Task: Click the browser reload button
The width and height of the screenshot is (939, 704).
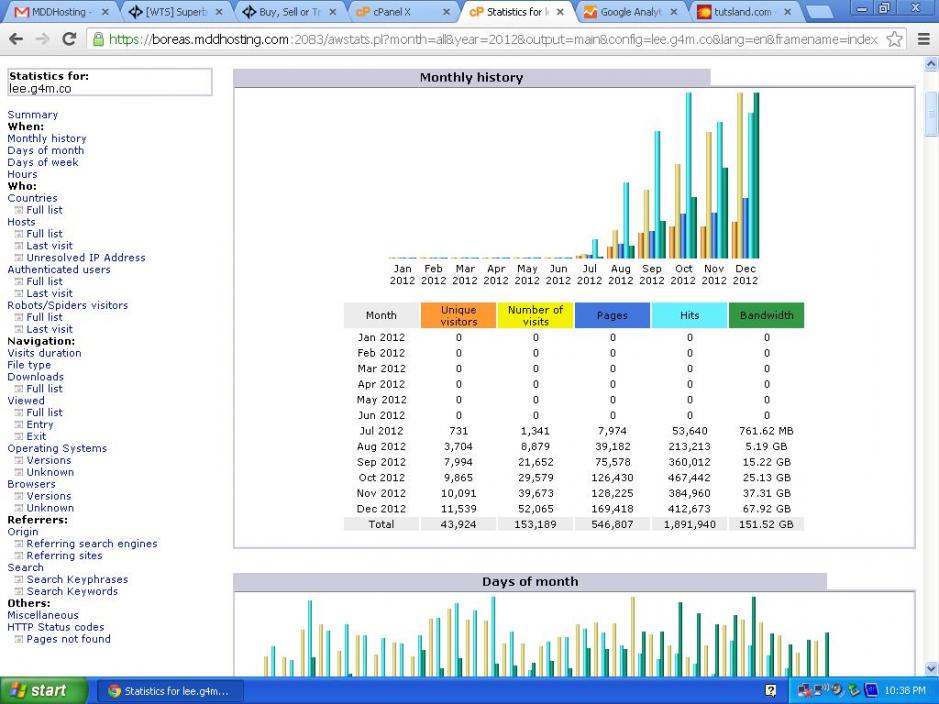Action: (69, 39)
